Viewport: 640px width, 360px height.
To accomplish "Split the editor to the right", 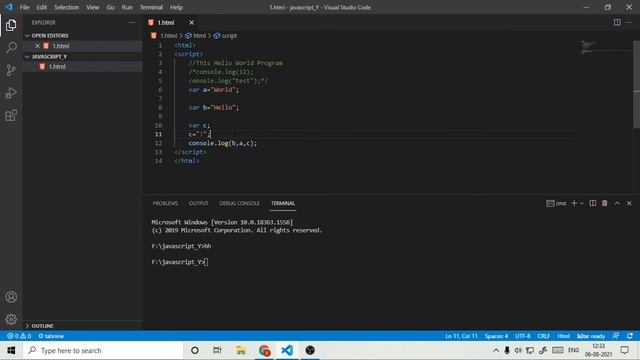I will (617, 22).
